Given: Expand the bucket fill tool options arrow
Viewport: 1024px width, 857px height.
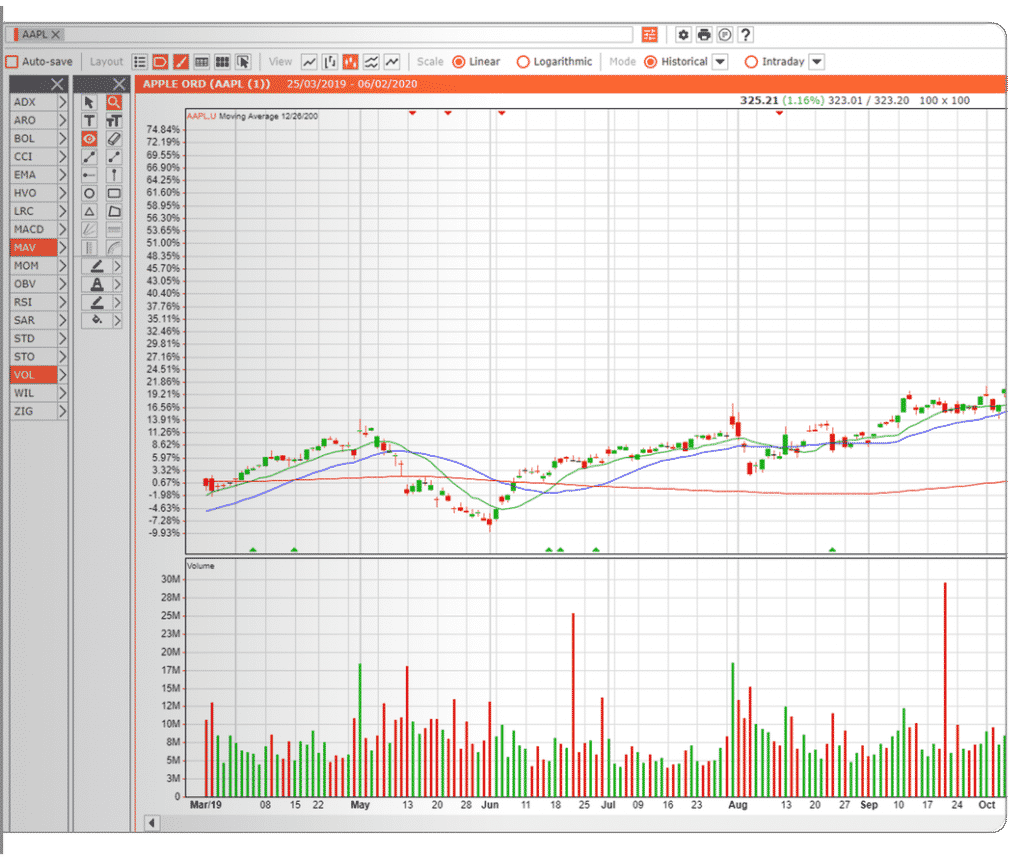Looking at the screenshot, I should [x=118, y=321].
